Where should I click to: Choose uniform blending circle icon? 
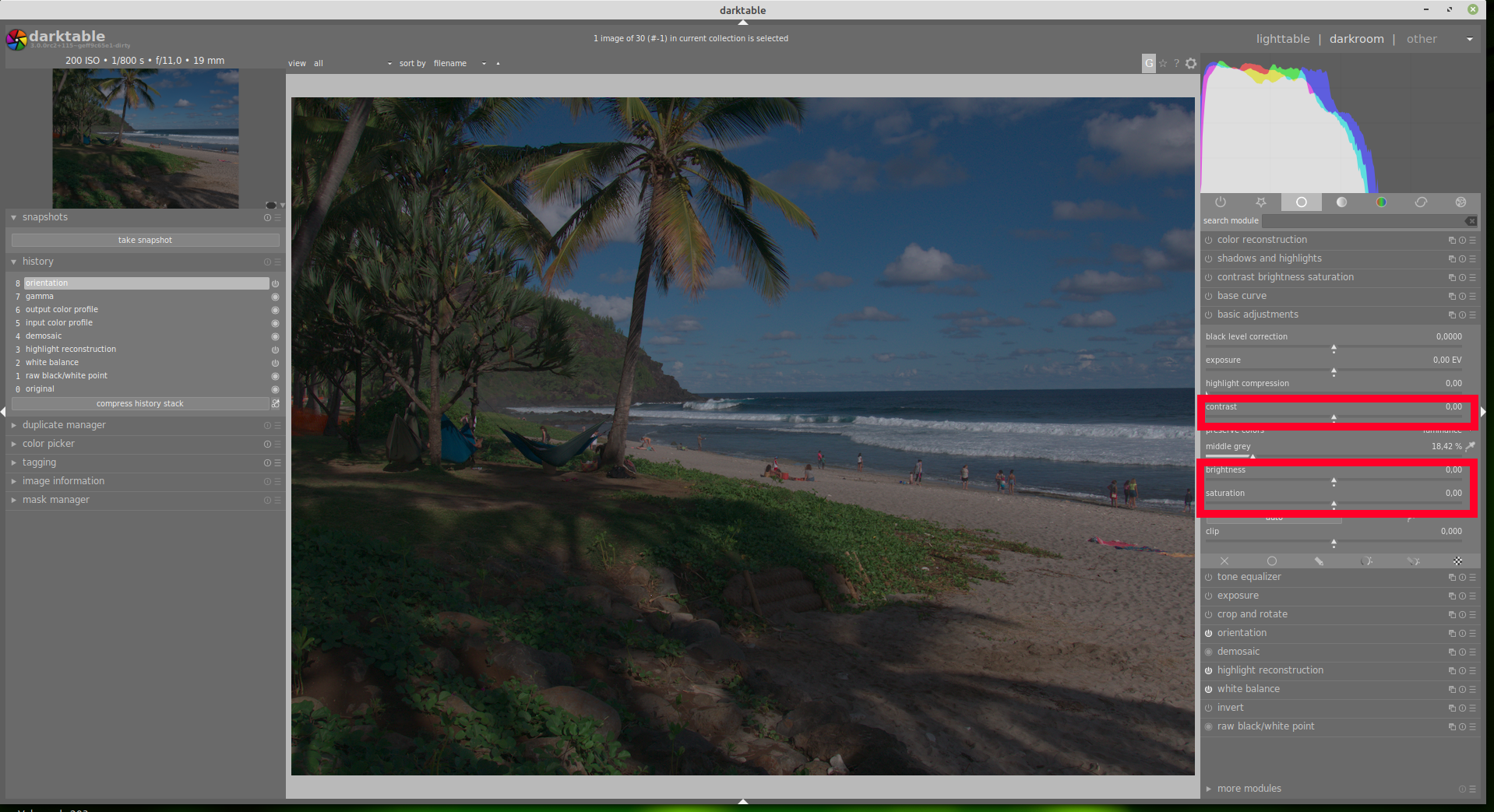point(1272,561)
